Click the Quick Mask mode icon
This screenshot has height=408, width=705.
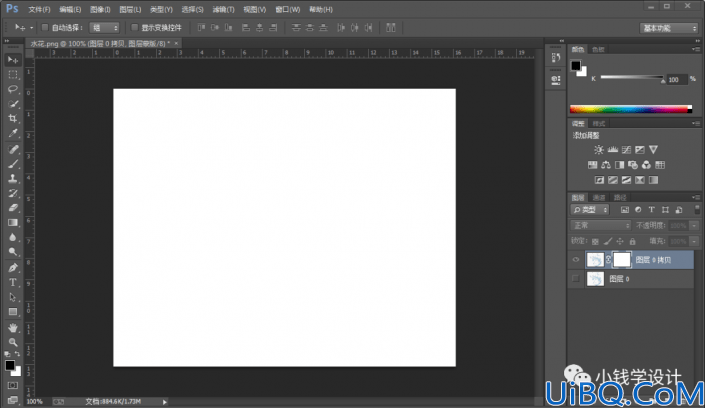(x=13, y=386)
